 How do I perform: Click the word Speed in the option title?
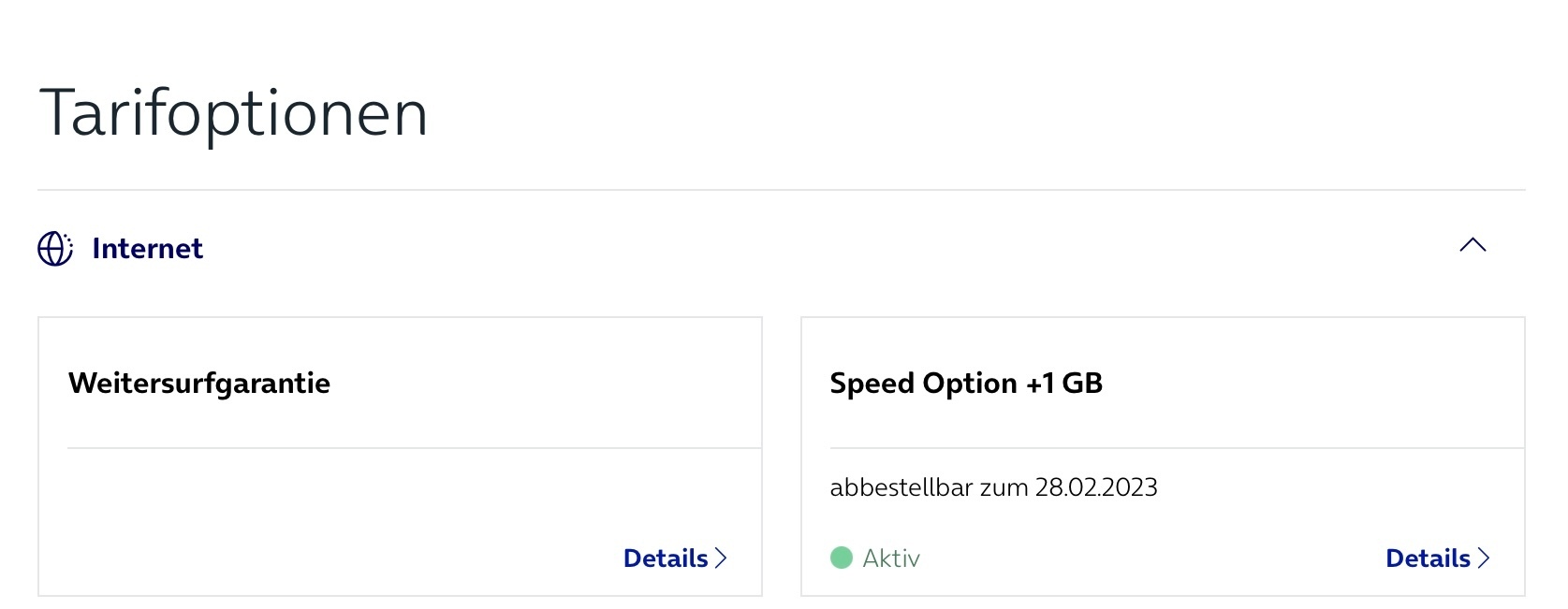click(872, 384)
